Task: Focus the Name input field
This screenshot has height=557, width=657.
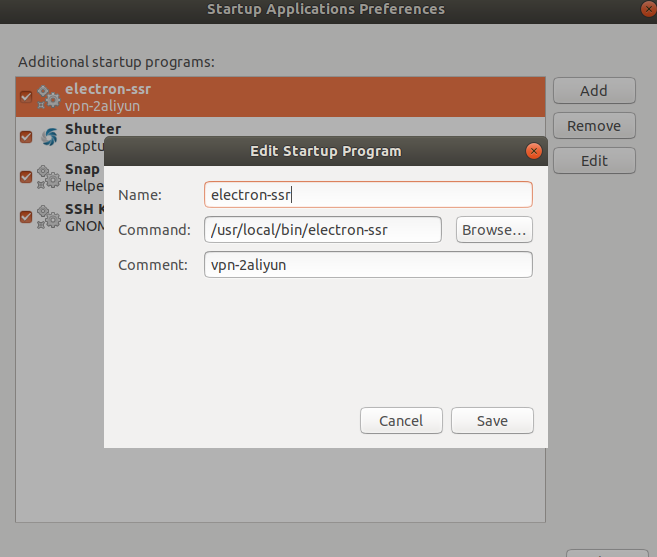Action: [368, 194]
